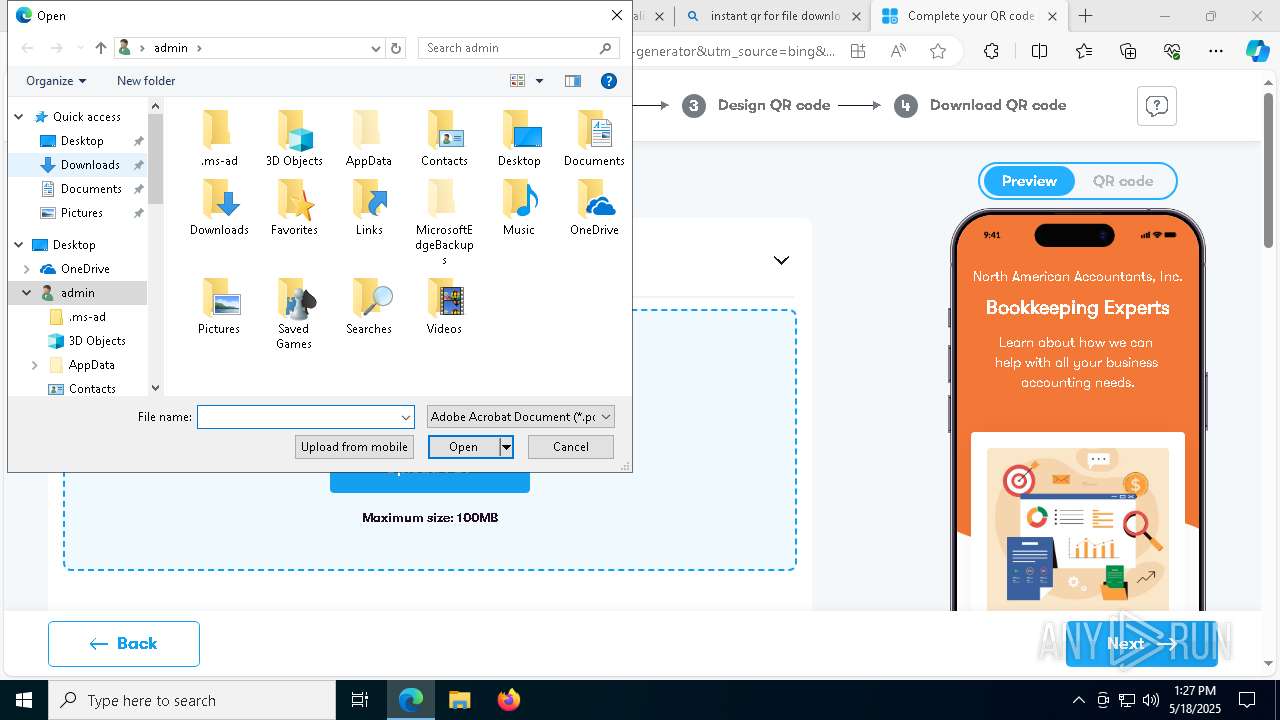Click the Edge favorites star icon

click(x=938, y=51)
